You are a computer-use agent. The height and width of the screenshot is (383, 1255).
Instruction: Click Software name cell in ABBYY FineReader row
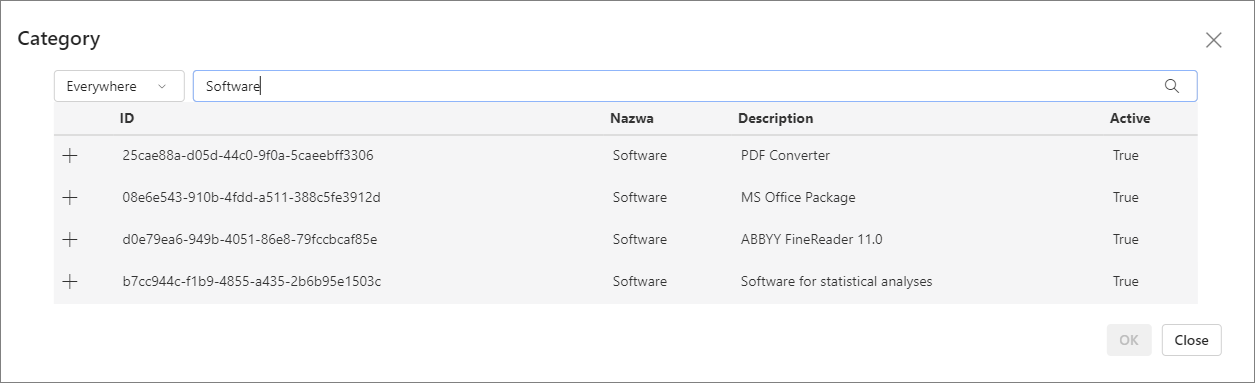pyautogui.click(x=640, y=239)
